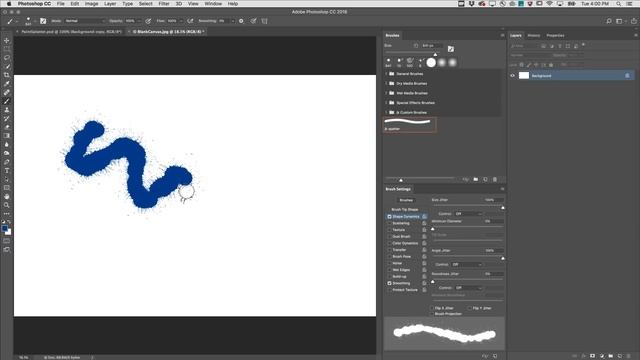Click the lock icon on the Background layer
The height and width of the screenshot is (360, 640).
point(627,76)
